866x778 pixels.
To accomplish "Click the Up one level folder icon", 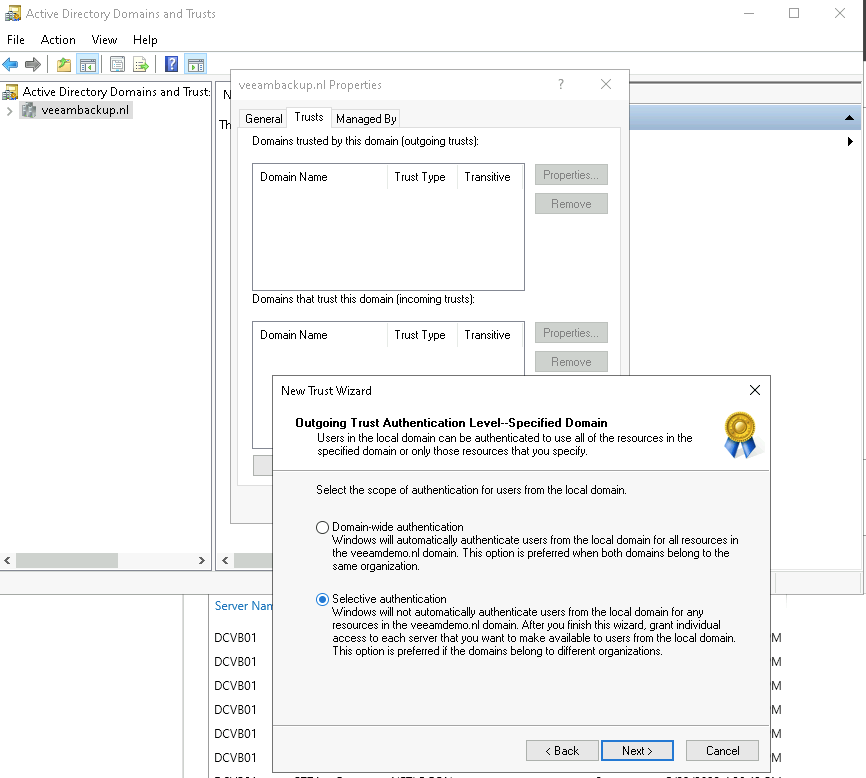I will tap(64, 65).
